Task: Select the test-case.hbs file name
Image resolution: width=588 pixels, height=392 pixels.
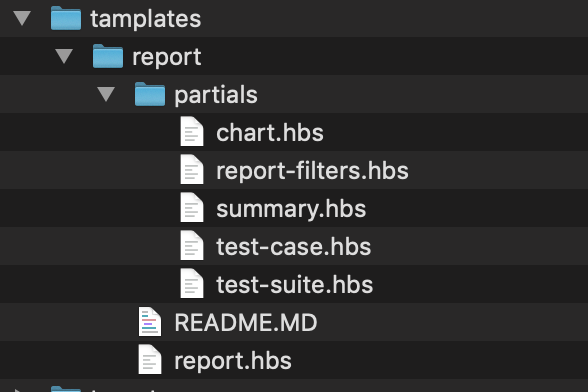Action: 294,247
